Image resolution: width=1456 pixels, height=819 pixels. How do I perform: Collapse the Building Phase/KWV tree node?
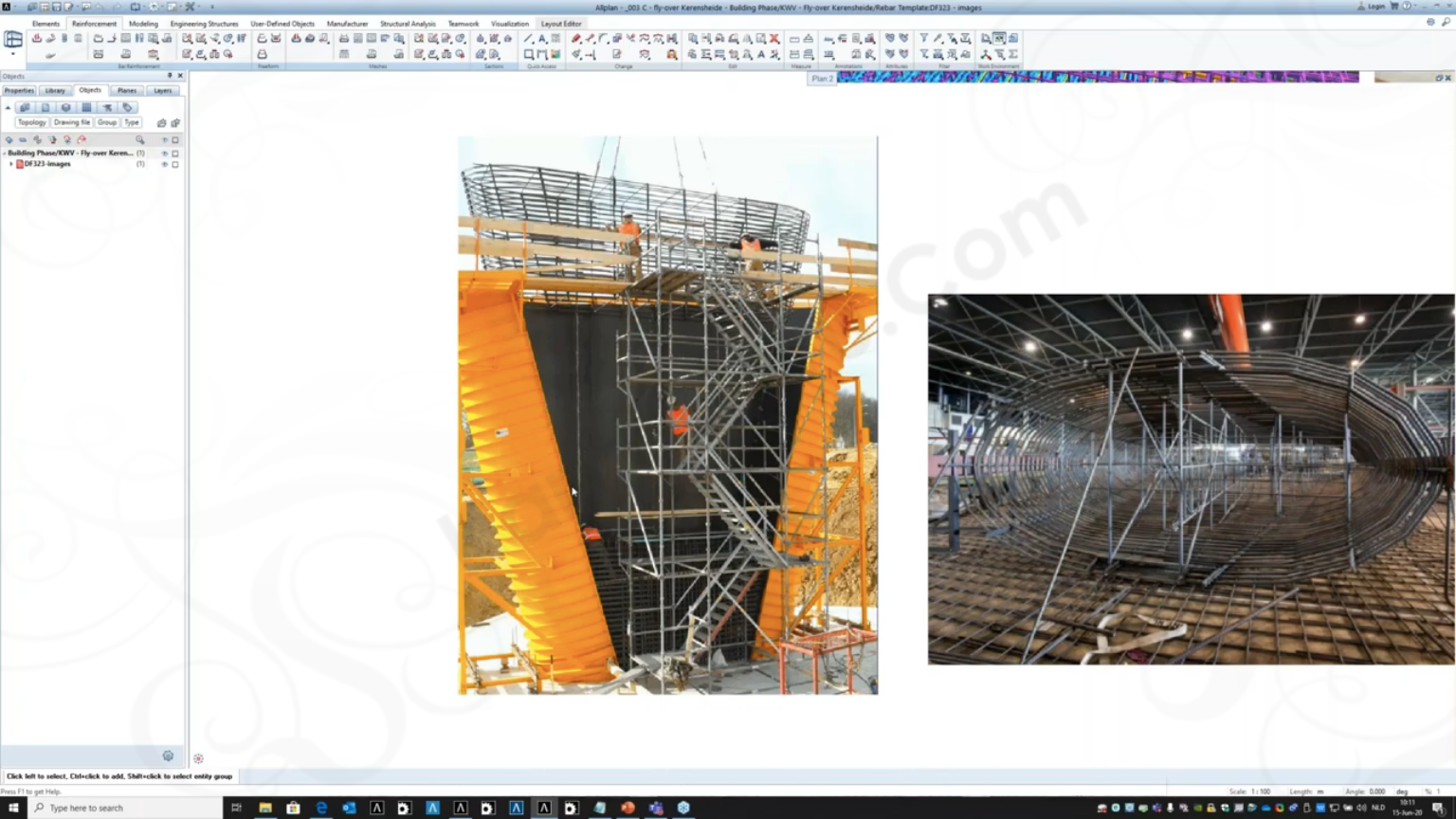tap(5, 153)
